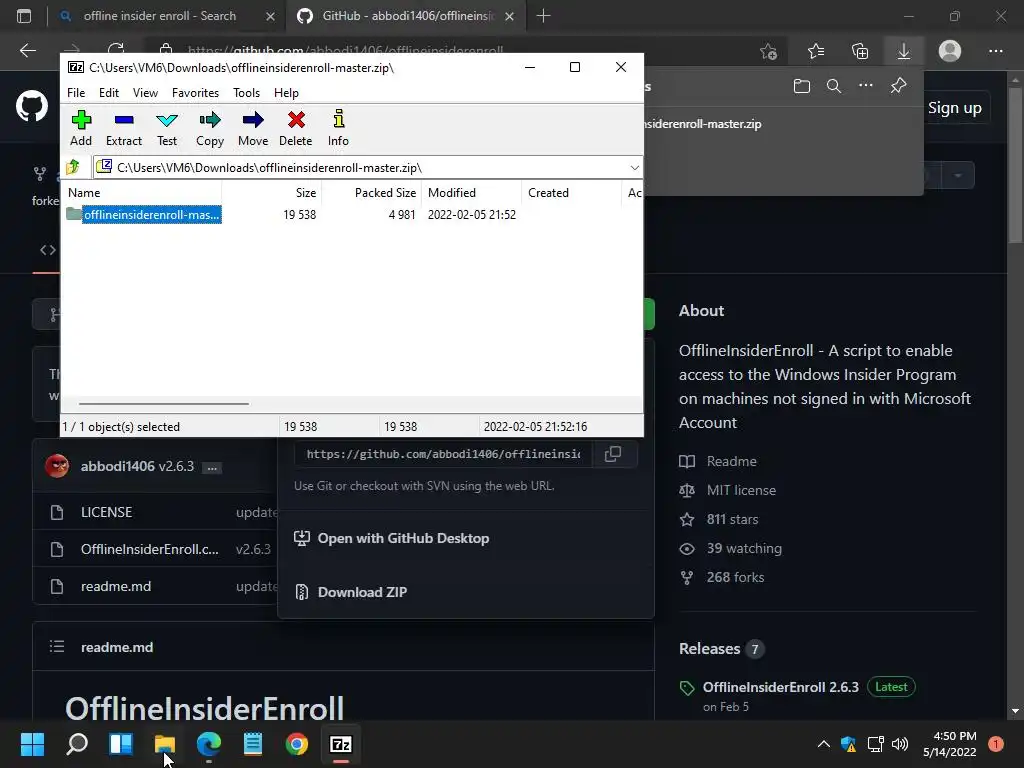Select the Copy tool in 7-Zip
The image size is (1024, 768).
[210, 128]
